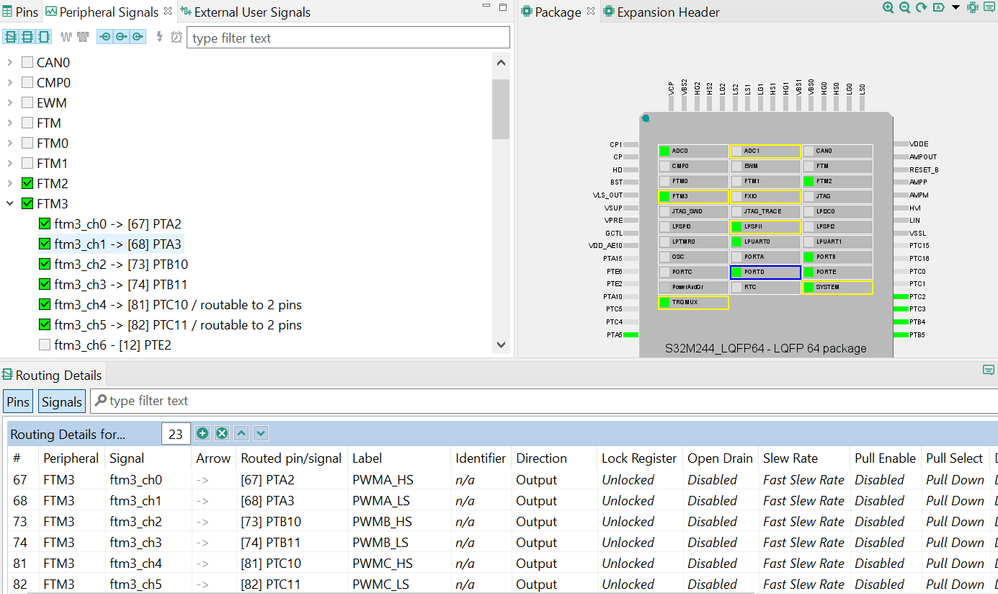
Task: Expand the EWM tree node
Action: 10,103
